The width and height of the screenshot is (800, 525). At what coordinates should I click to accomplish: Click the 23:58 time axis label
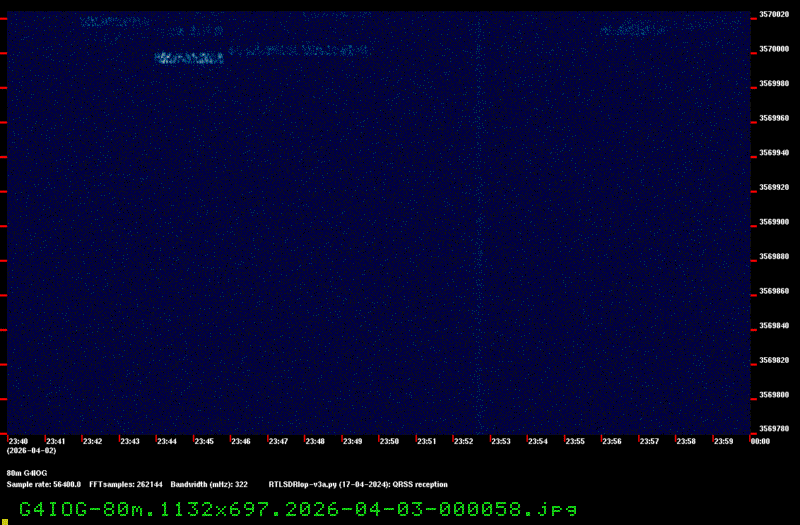pos(686,441)
